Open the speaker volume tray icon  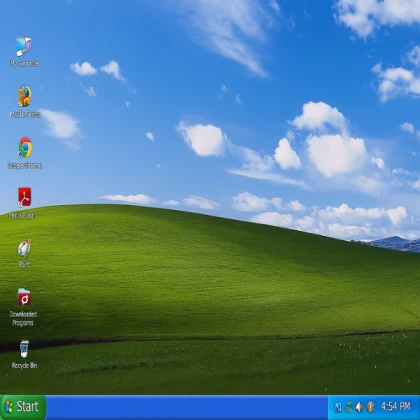(x=359, y=407)
